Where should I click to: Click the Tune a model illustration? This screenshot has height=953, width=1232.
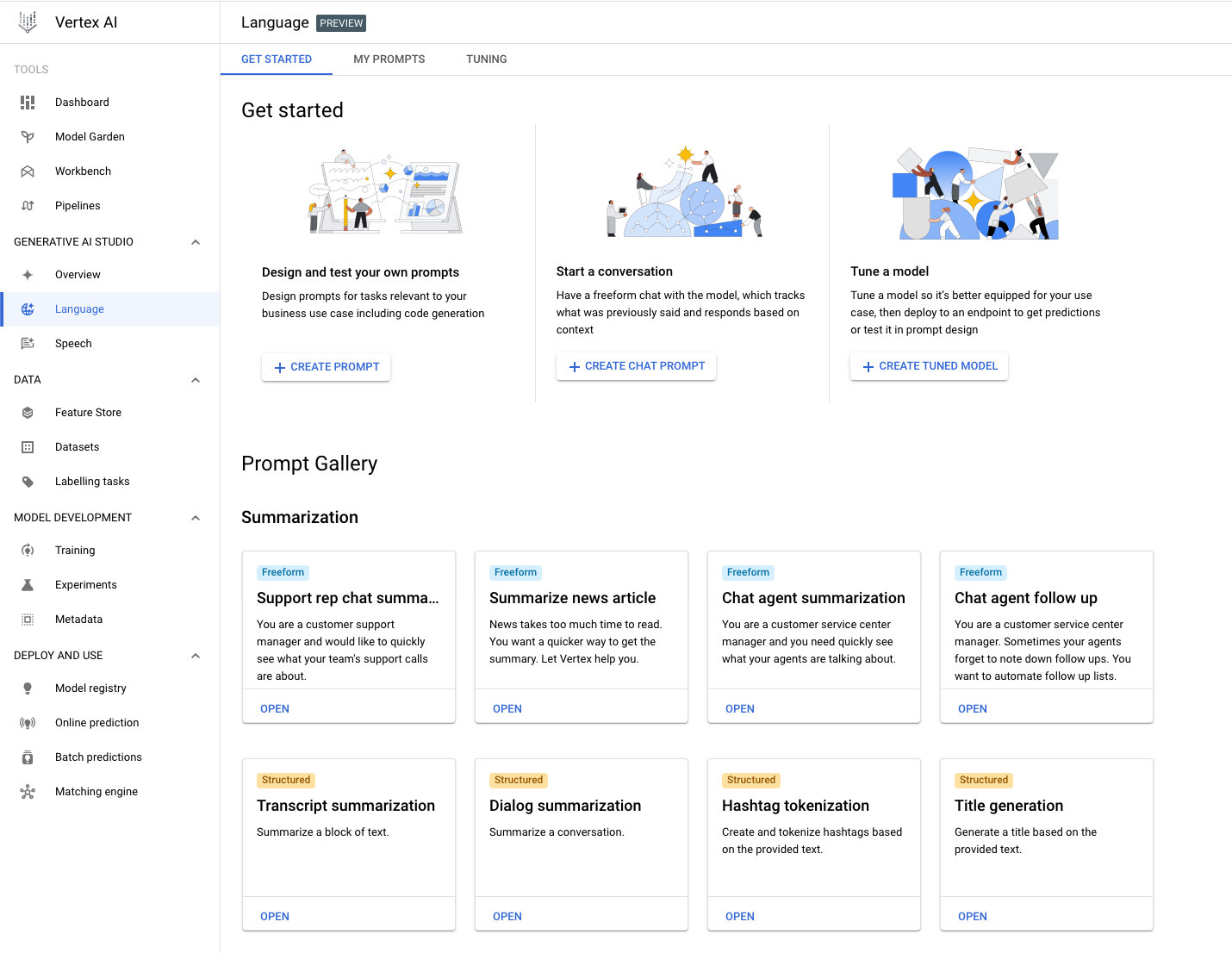[975, 193]
